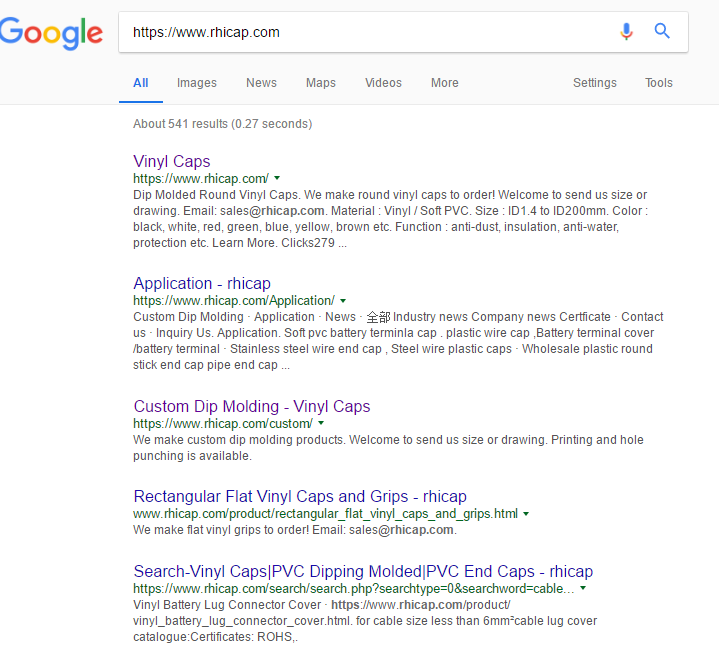Open the Vinyl Caps result title

[171, 161]
